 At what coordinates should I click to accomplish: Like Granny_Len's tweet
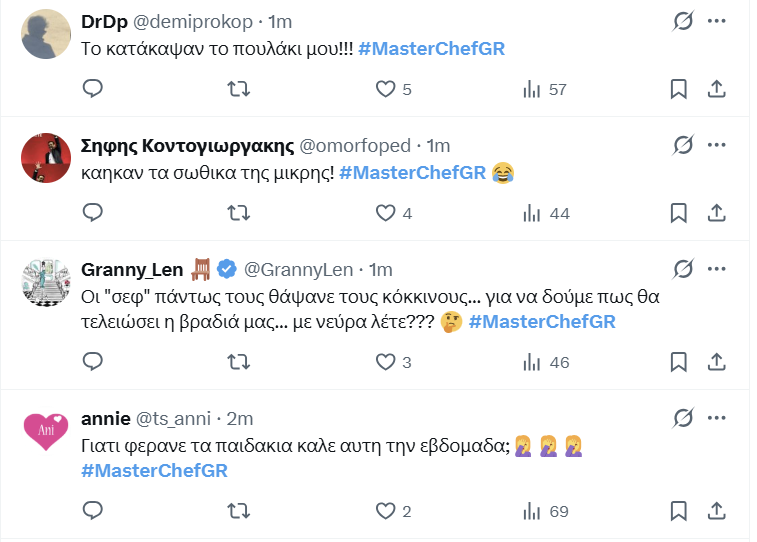click(386, 362)
